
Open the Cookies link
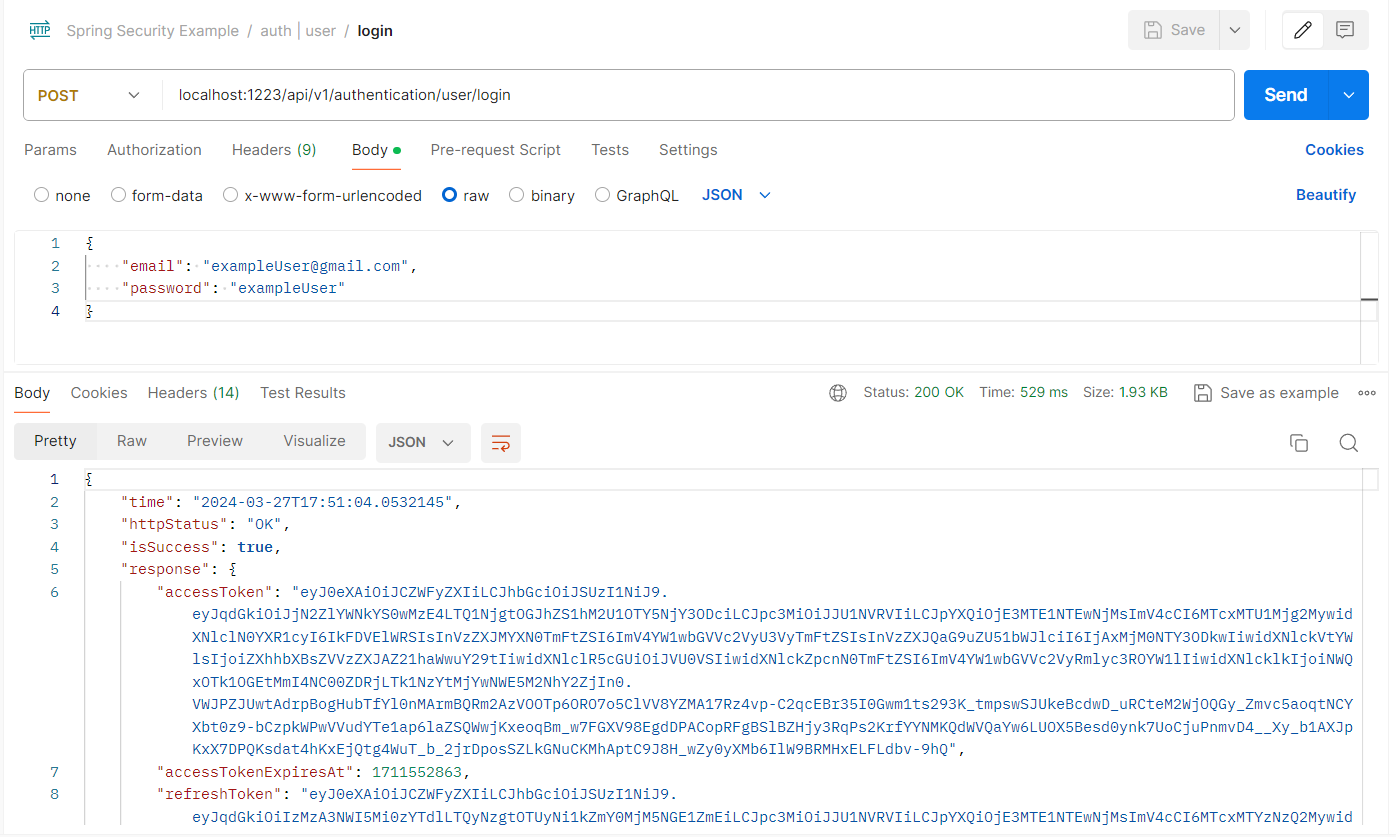(1334, 150)
